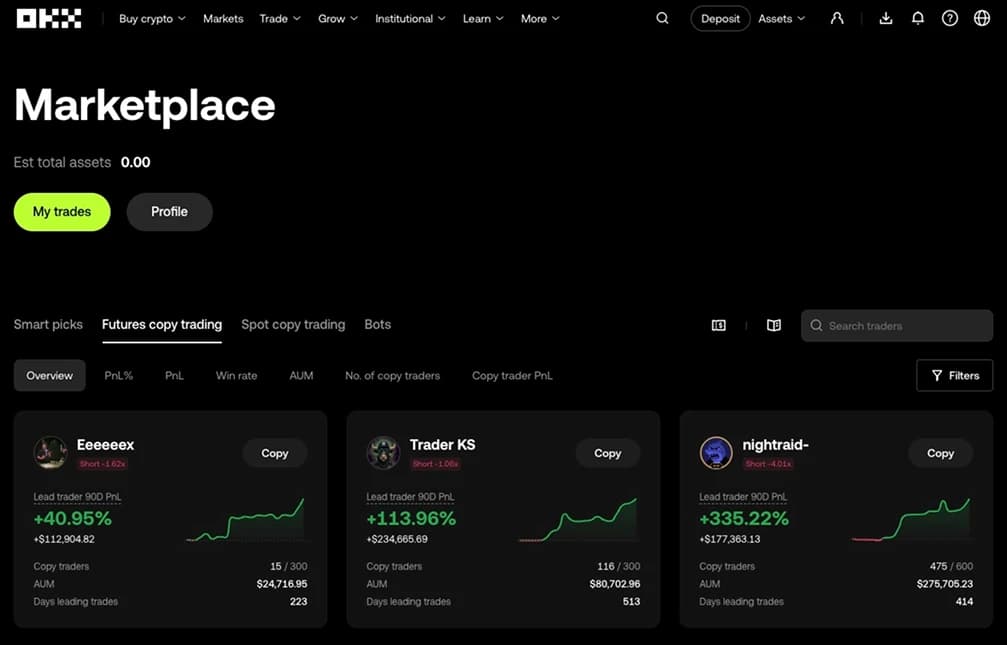Select the Smart picks tab
Screen dimensions: 1007x645
point(48,324)
